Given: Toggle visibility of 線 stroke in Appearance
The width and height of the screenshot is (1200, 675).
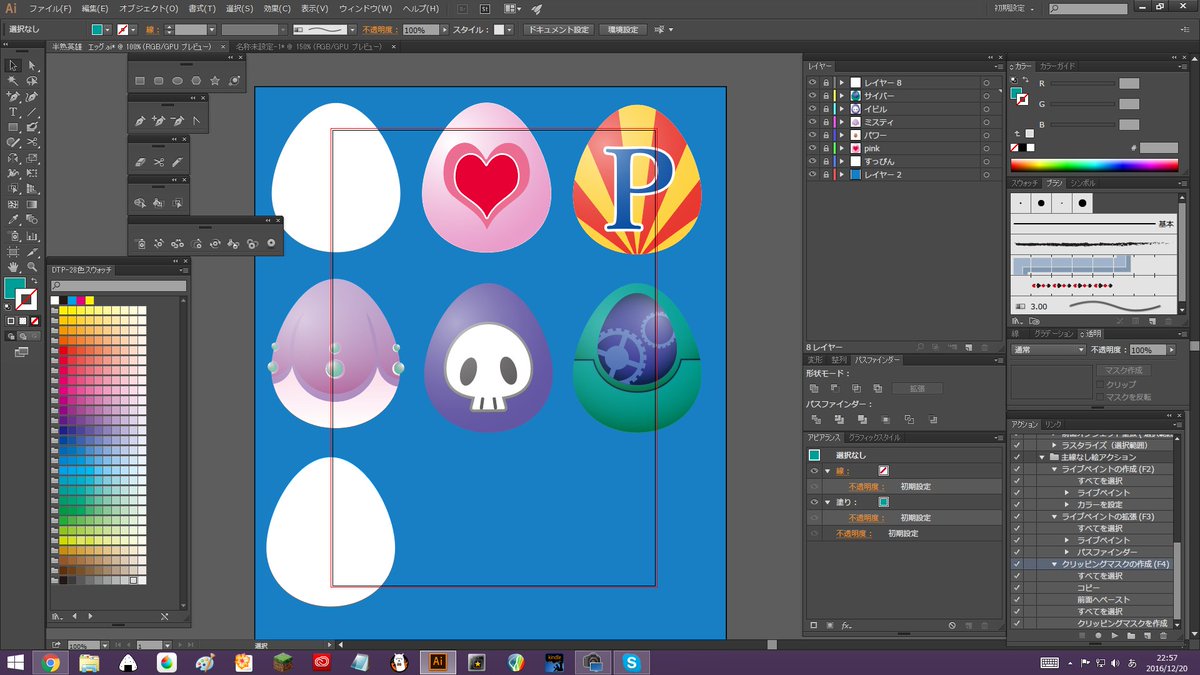Looking at the screenshot, I should [x=813, y=470].
